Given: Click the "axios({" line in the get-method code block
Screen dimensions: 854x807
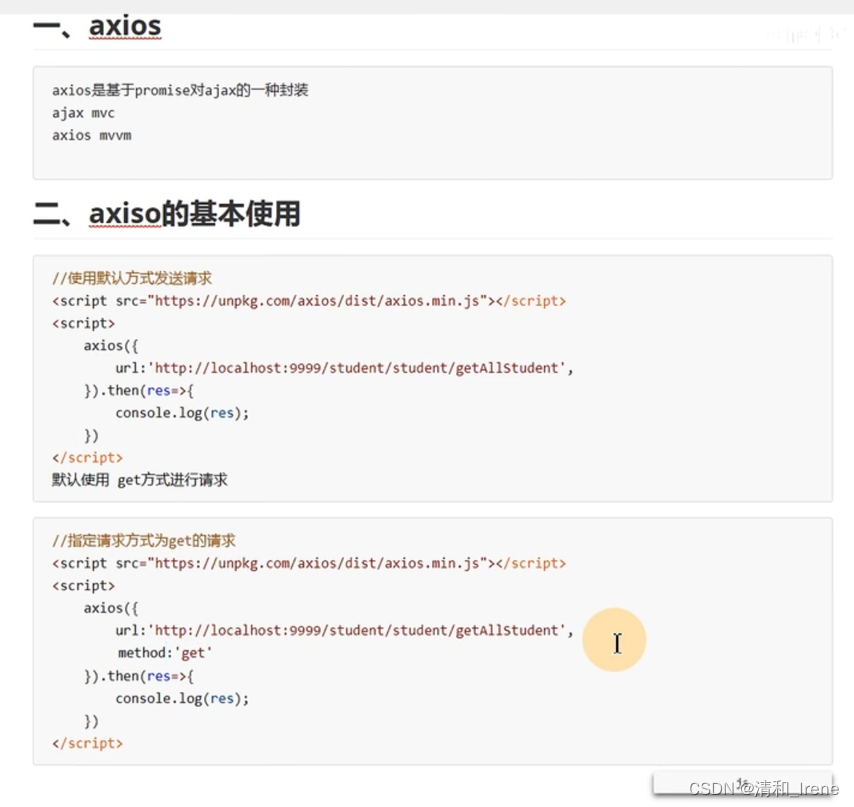Looking at the screenshot, I should (111, 608).
